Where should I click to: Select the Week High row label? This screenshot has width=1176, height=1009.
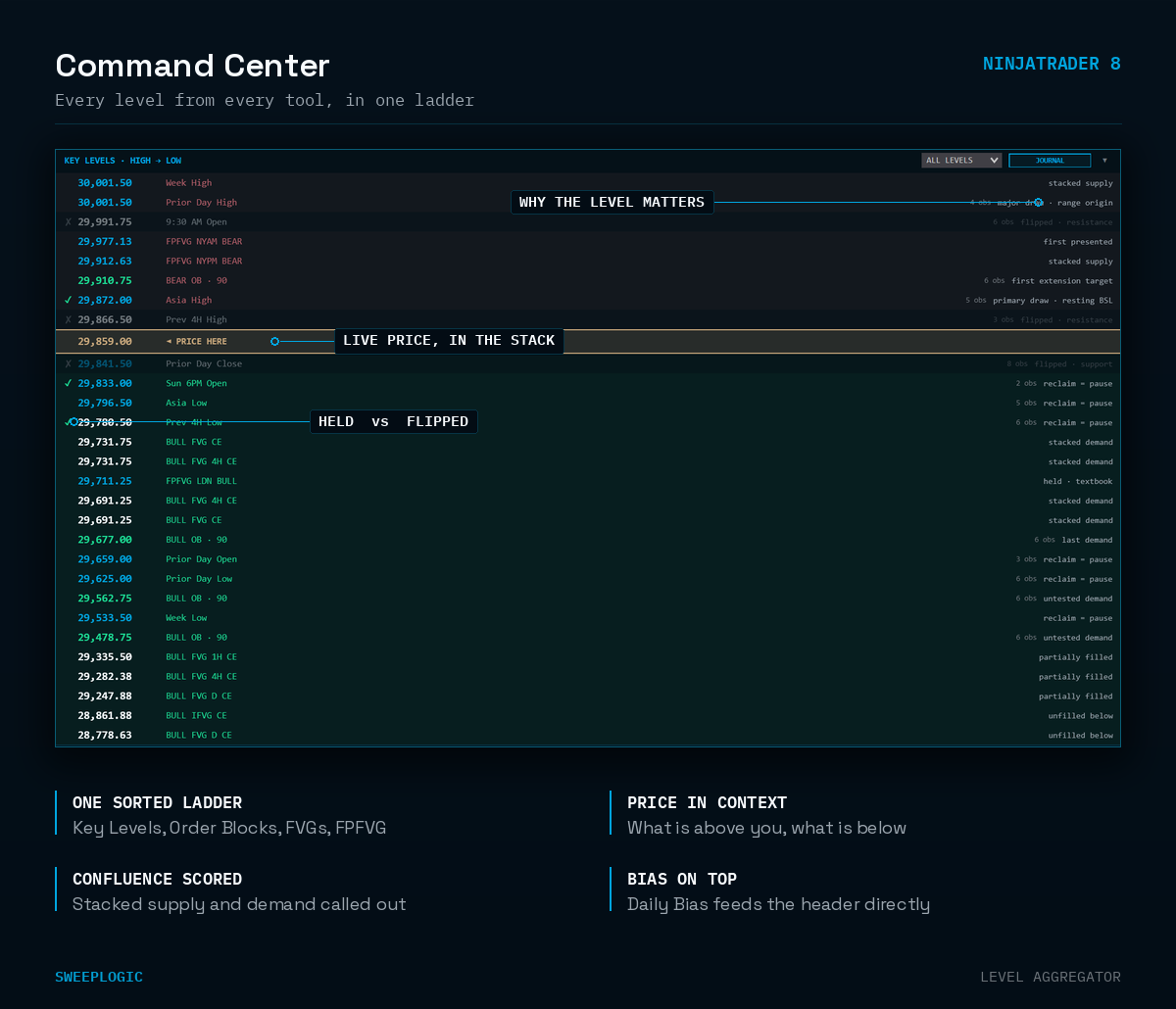188,183
